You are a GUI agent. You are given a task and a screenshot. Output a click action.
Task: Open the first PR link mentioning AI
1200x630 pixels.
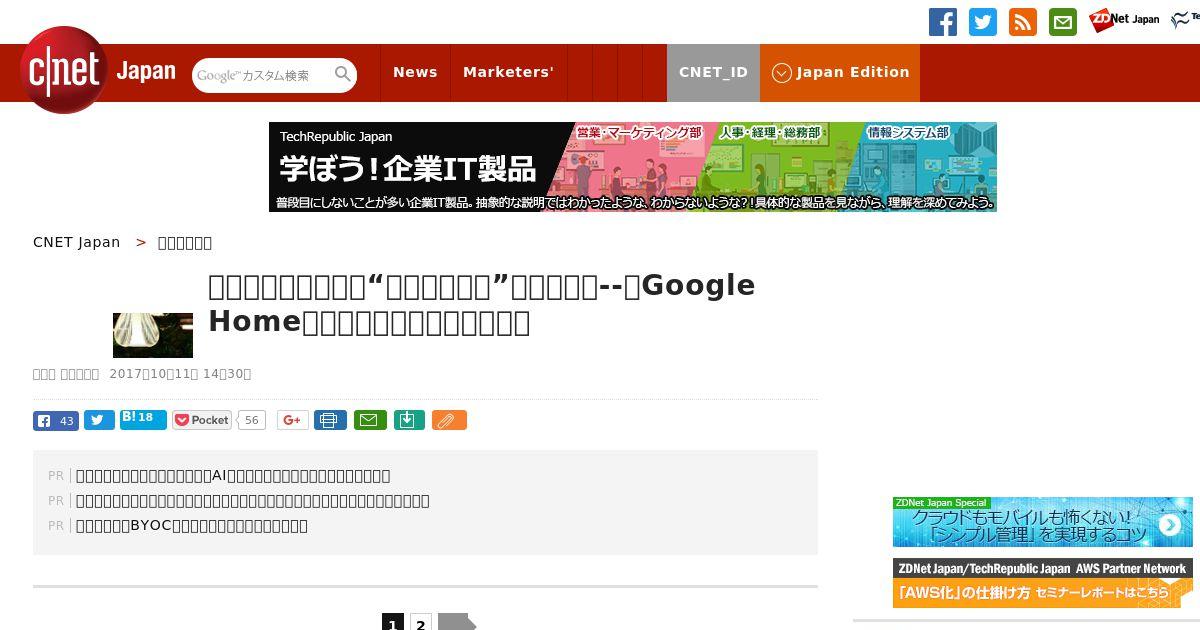tap(233, 476)
